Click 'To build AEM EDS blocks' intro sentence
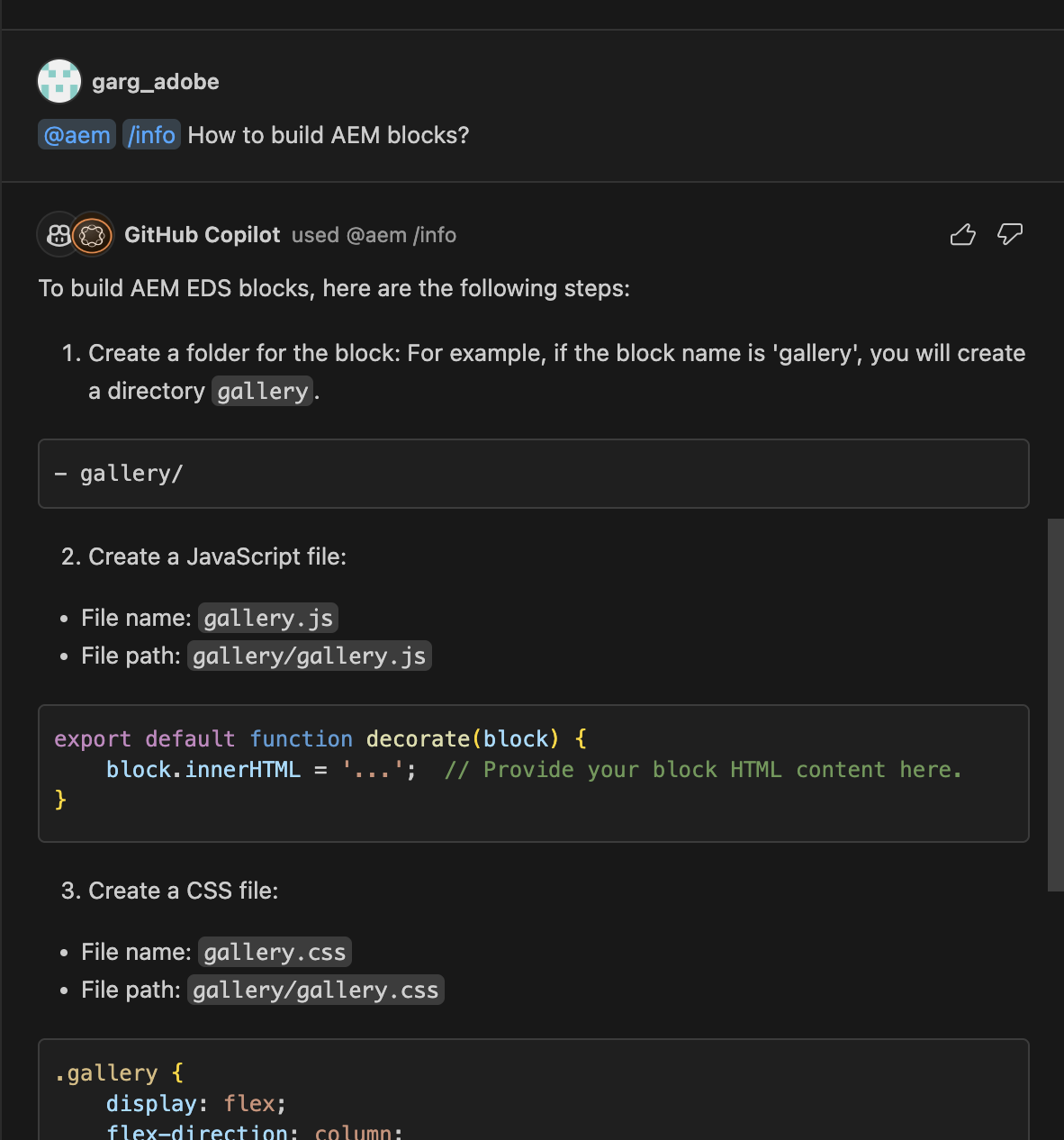The image size is (1064, 1140). tap(334, 288)
